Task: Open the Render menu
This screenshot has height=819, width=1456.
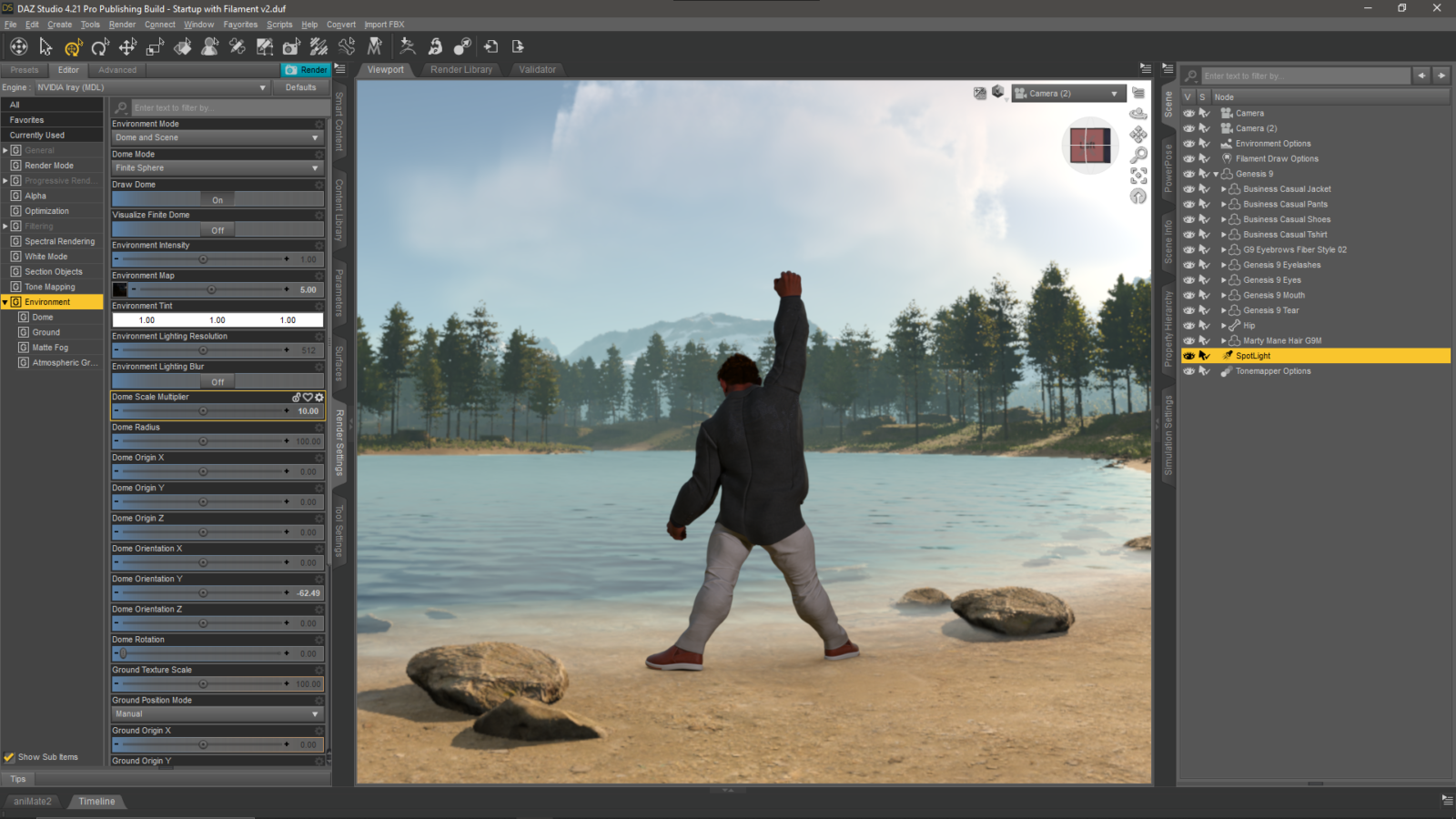Action: coord(122,25)
